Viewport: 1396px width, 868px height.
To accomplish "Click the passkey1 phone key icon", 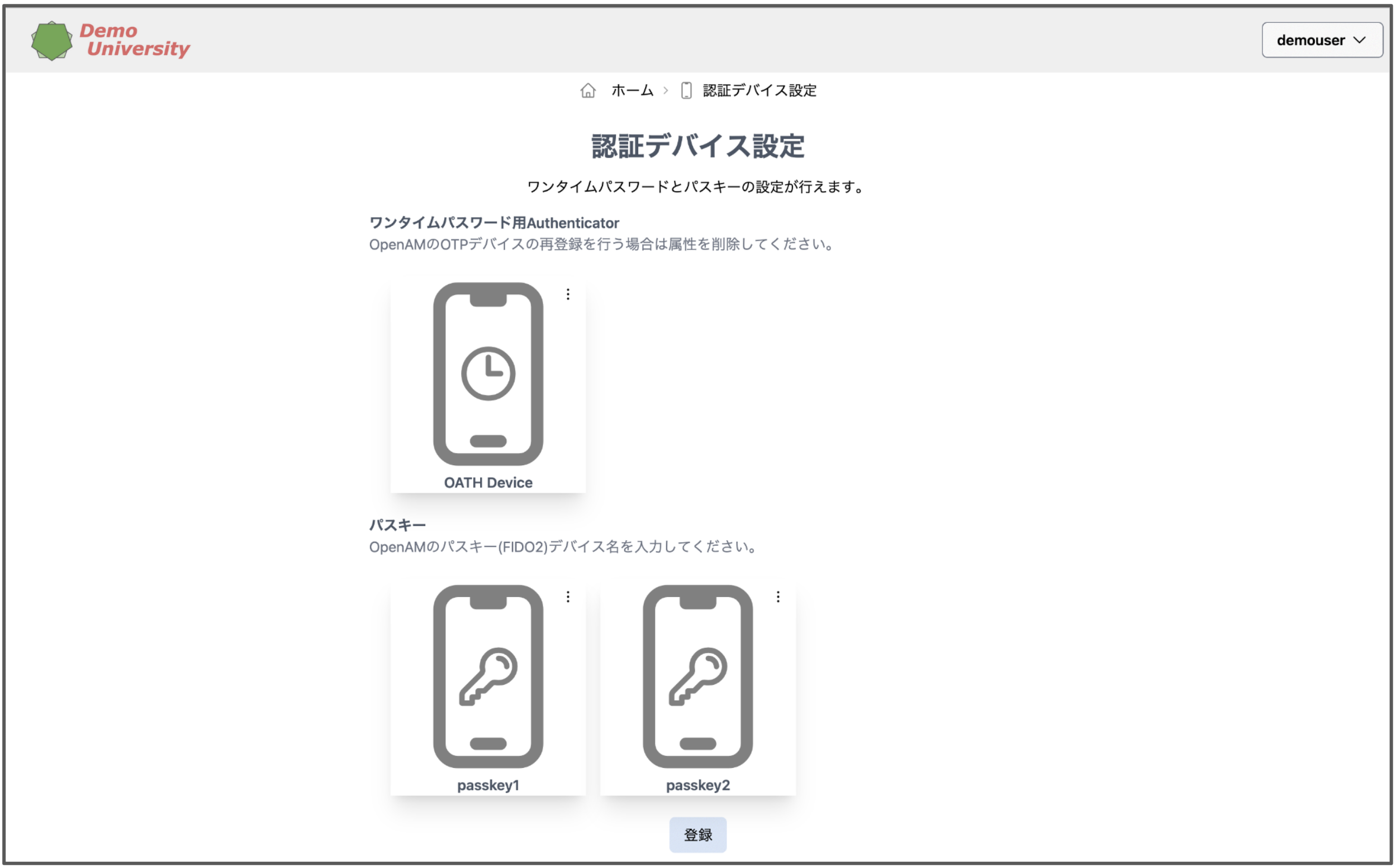I will (x=487, y=676).
